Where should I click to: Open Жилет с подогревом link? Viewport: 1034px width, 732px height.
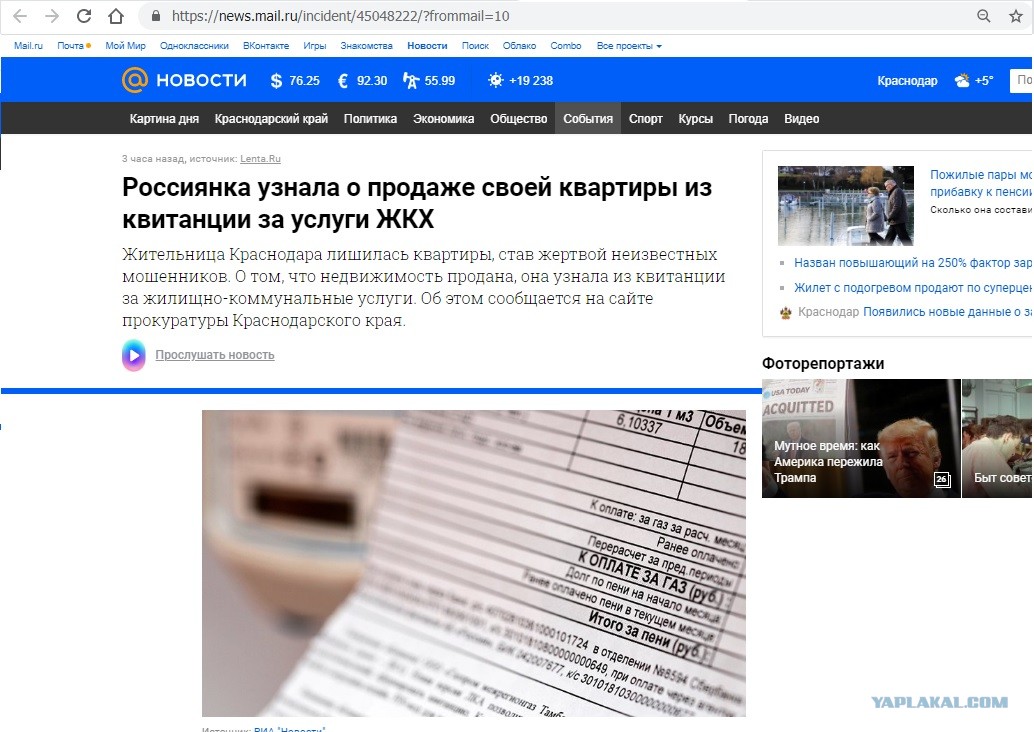913,288
